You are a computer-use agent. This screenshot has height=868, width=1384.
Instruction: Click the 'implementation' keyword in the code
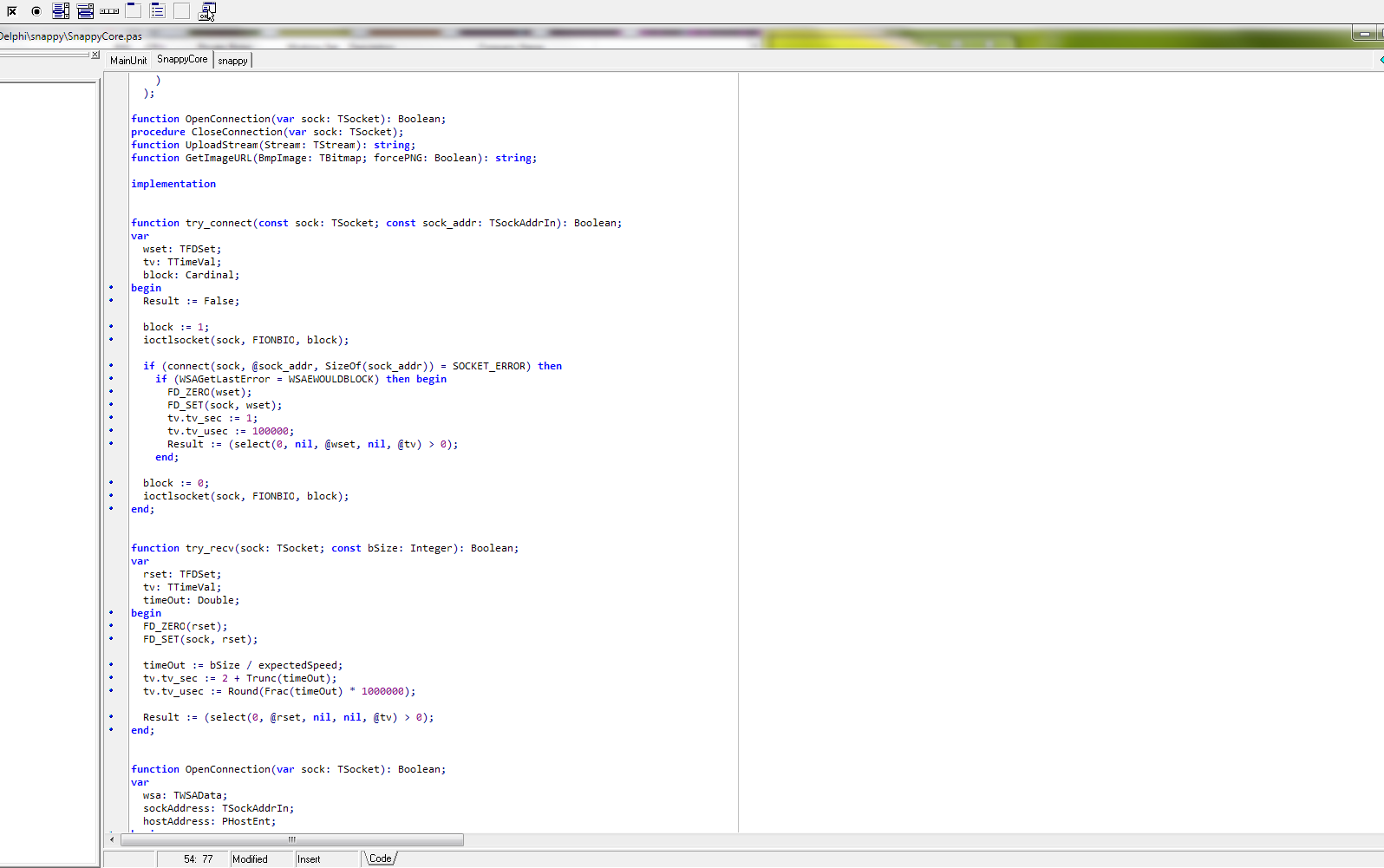tap(173, 184)
